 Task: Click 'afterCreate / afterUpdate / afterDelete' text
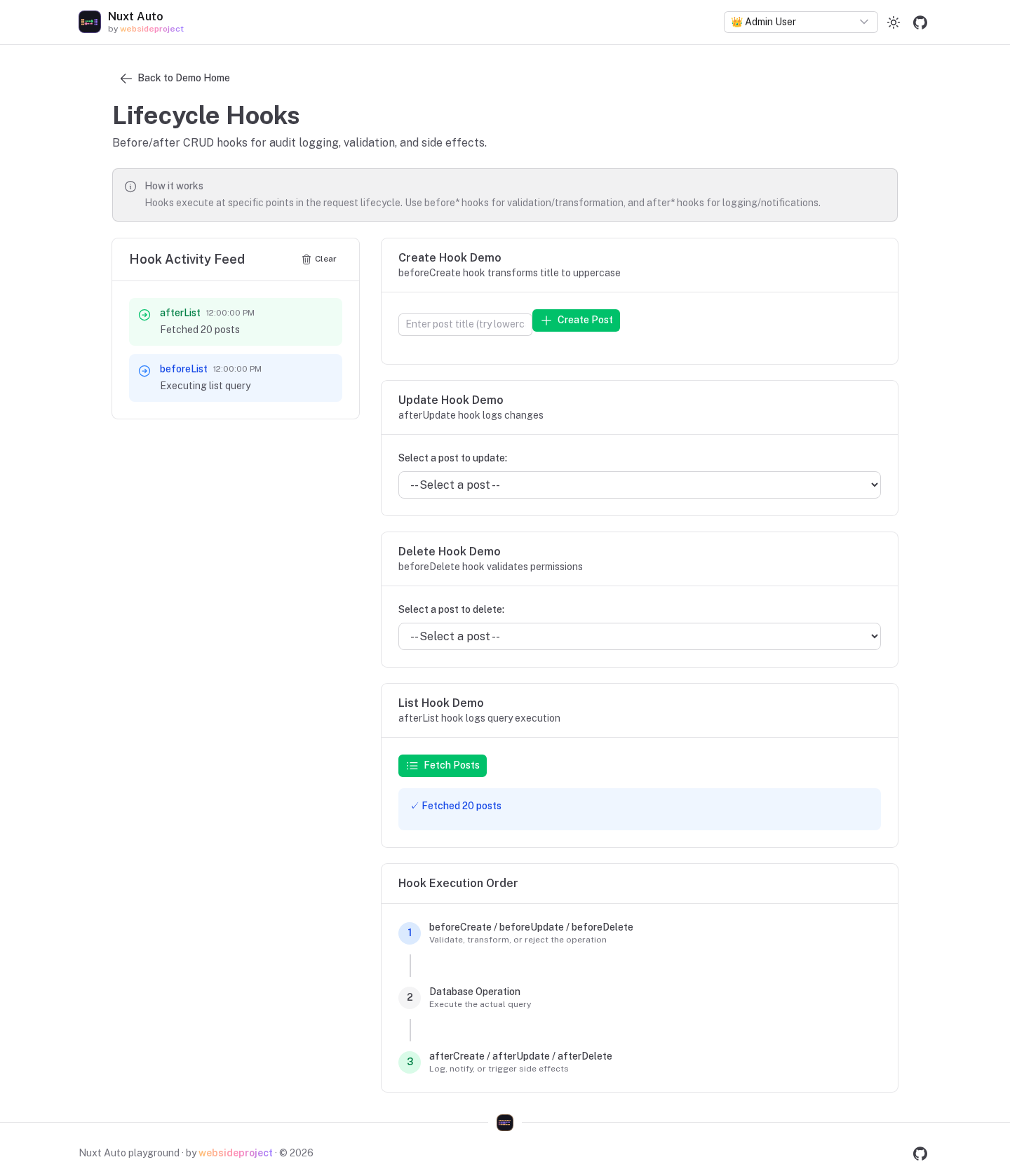click(520, 1056)
